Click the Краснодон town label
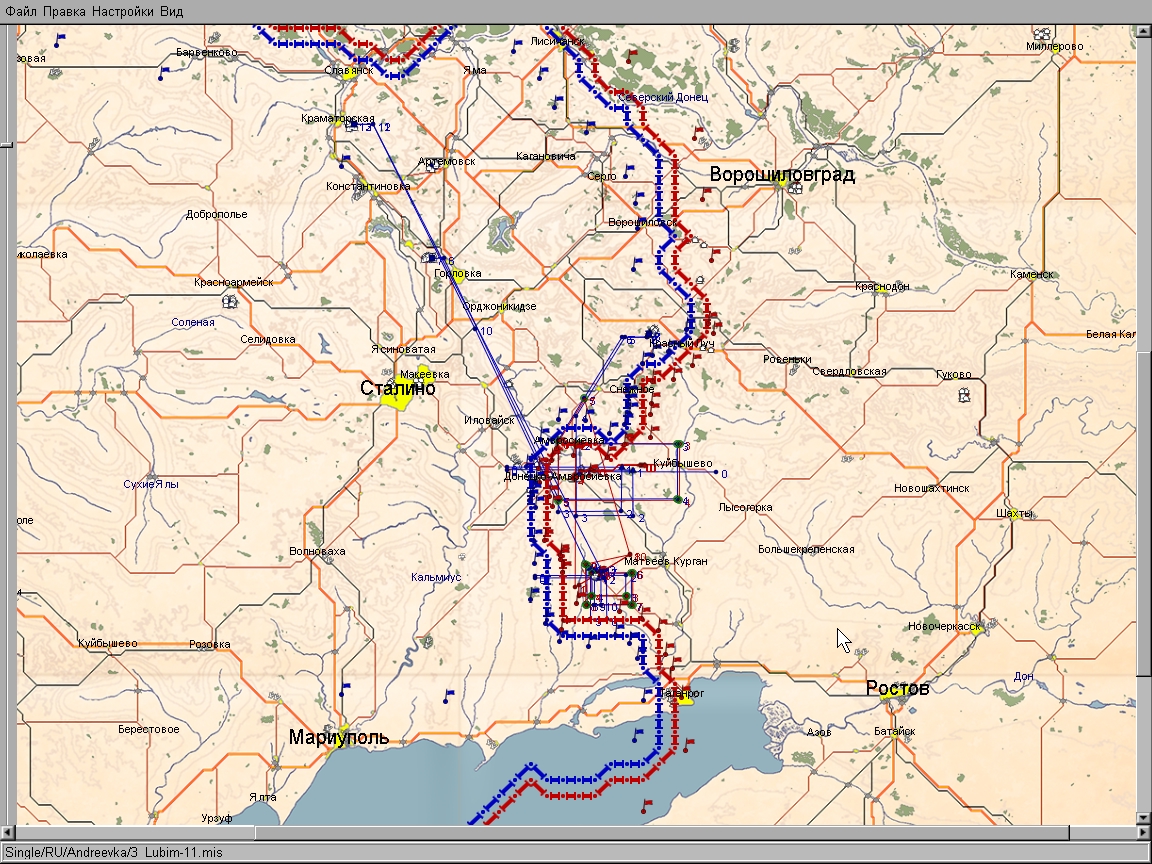The width and height of the screenshot is (1152, 864). (x=882, y=287)
